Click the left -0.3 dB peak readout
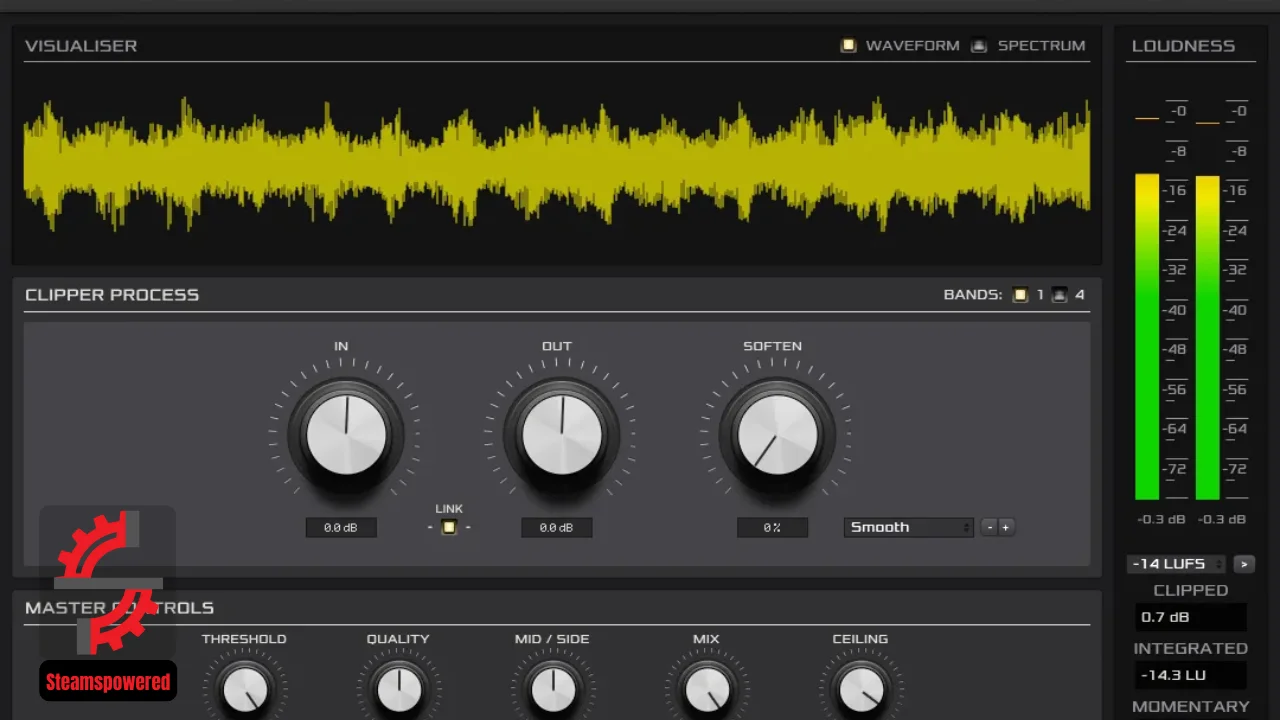Screen dimensions: 1280x720 1161,519
